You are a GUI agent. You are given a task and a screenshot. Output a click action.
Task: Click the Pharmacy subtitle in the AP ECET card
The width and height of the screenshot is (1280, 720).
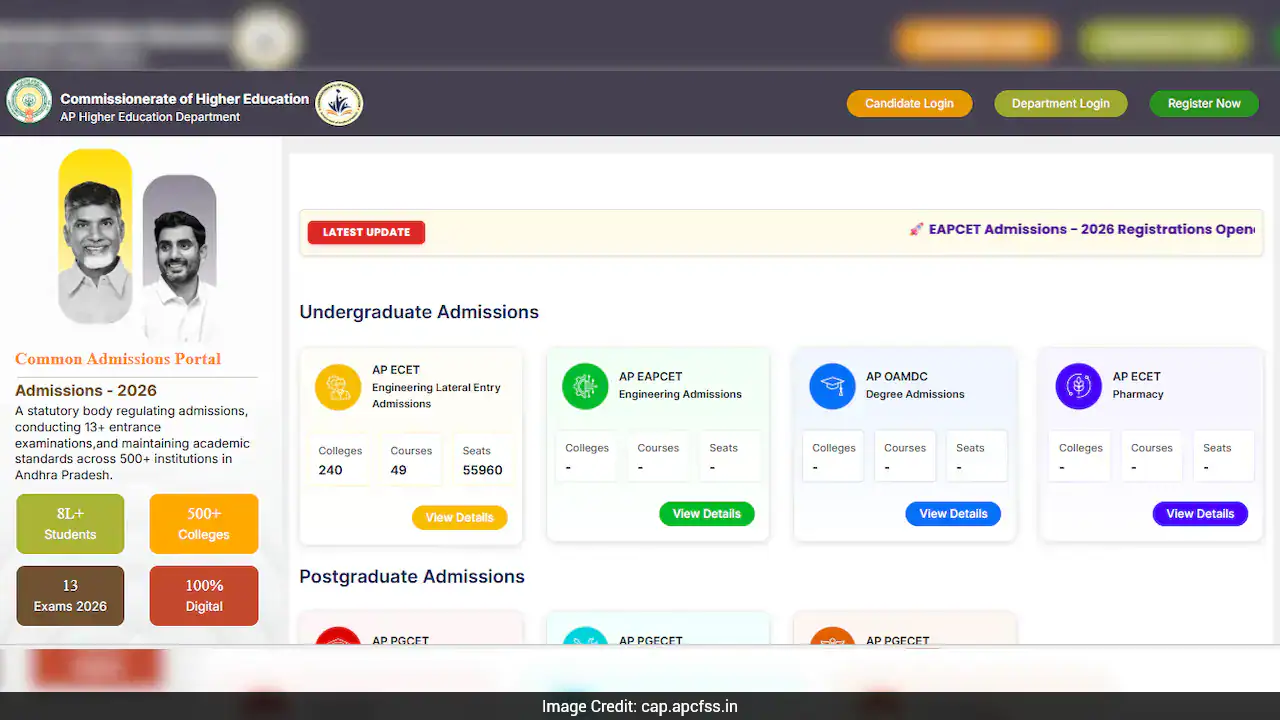(1138, 394)
